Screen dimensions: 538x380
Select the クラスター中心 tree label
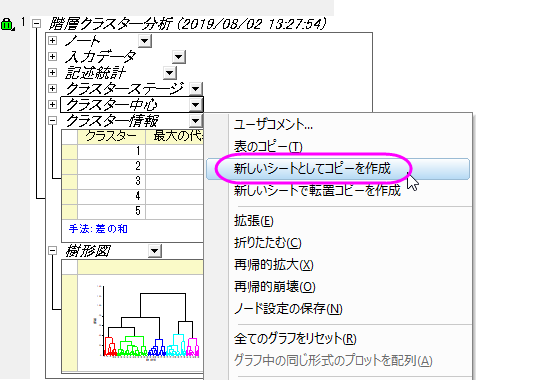[112, 105]
